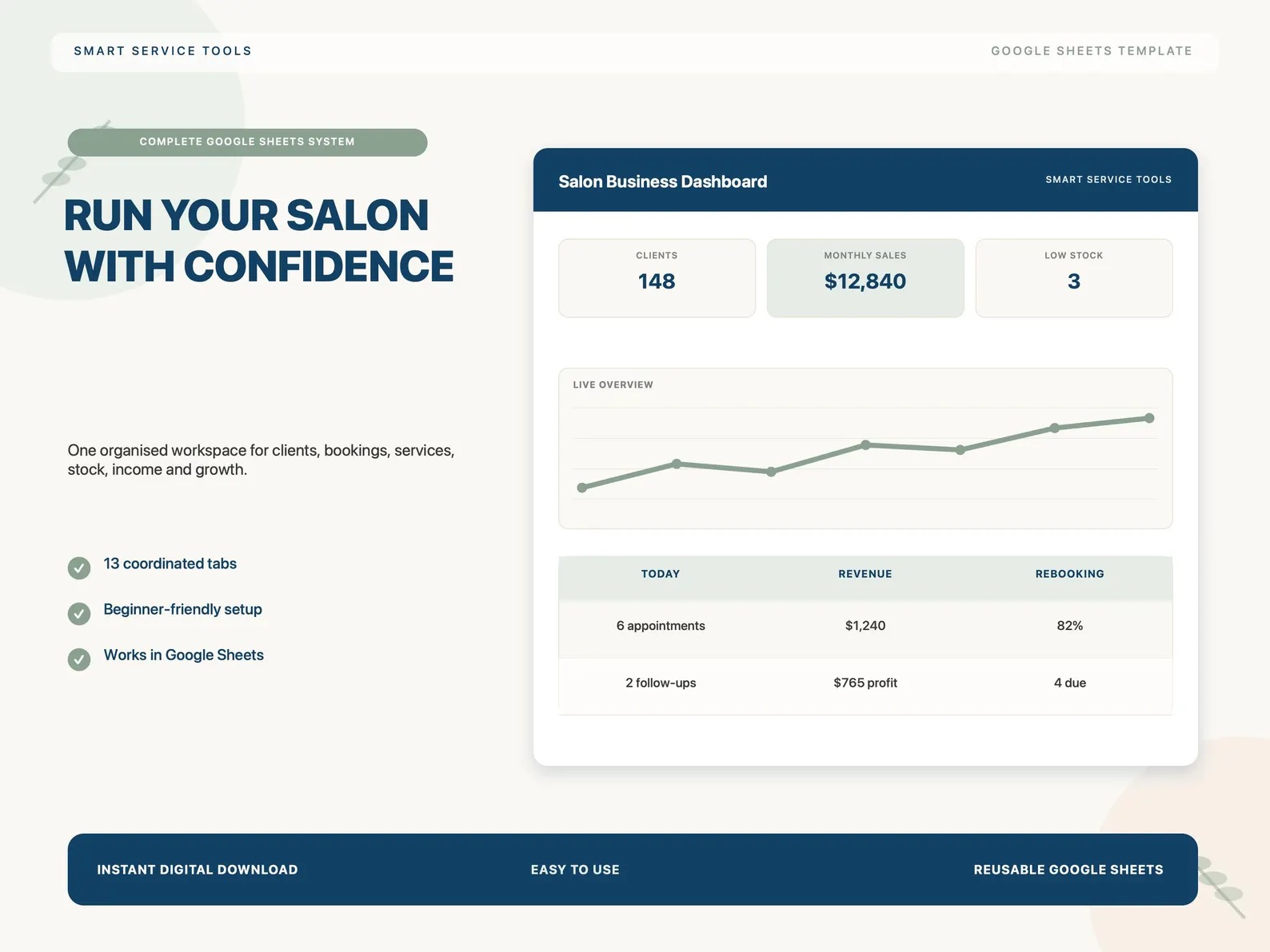Click the "4 due" table cell
This screenshot has height=952, width=1270.
pyautogui.click(x=1070, y=683)
